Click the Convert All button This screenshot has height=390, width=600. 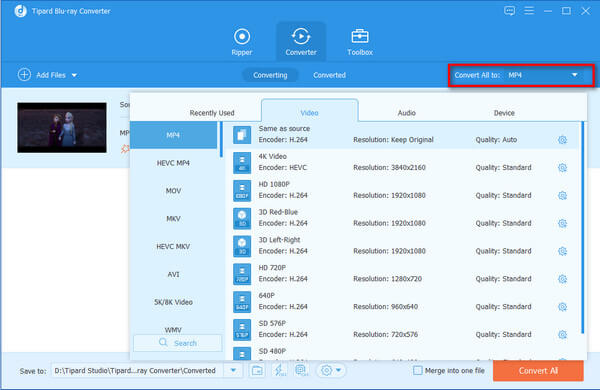[538, 370]
